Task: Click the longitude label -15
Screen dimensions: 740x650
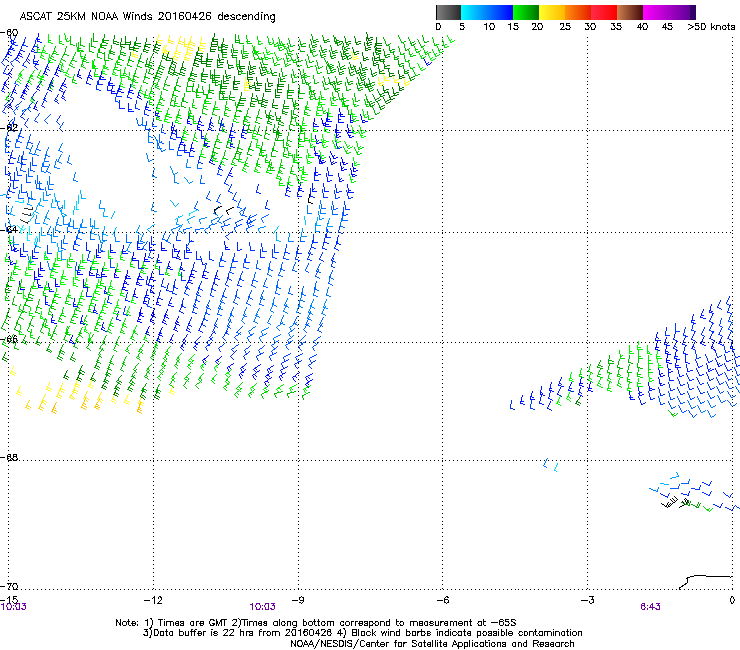Action: [x=9, y=600]
